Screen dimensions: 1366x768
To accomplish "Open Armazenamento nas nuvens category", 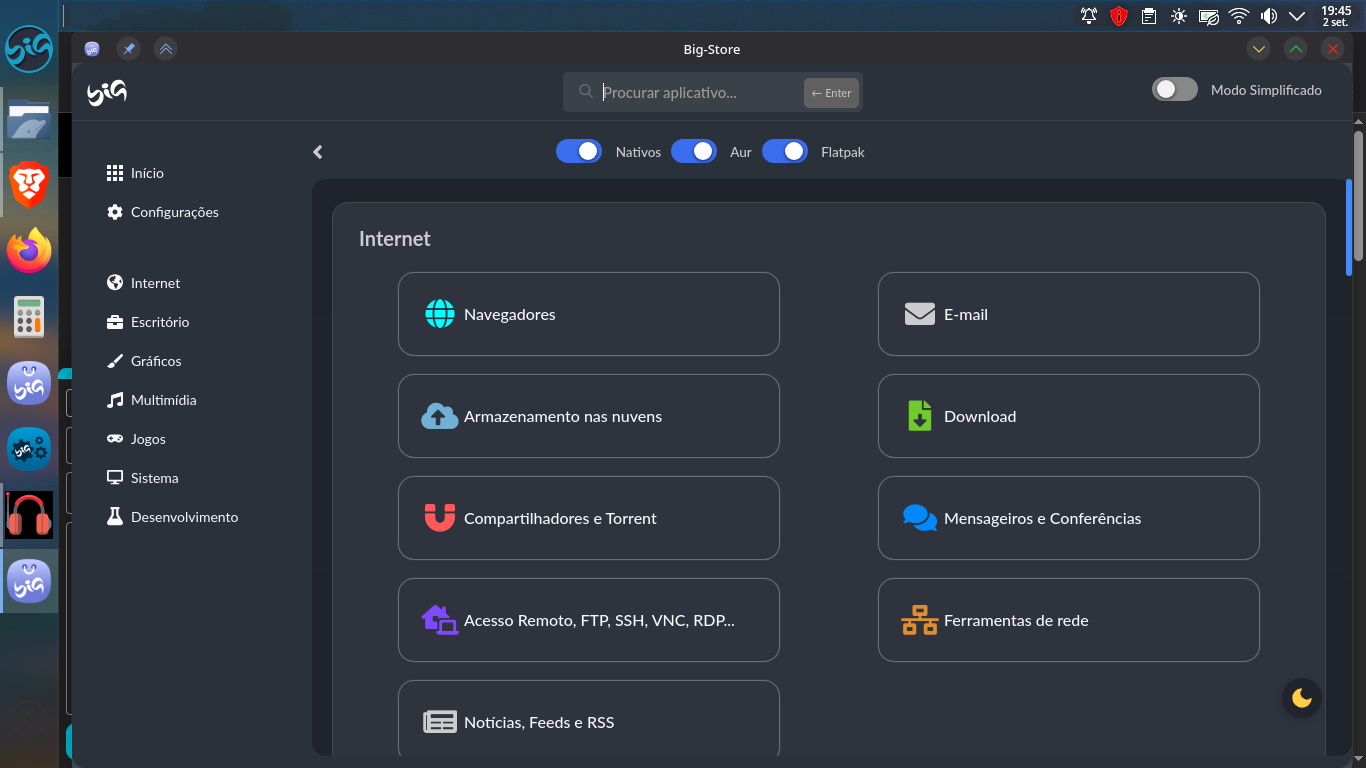I will [x=588, y=416].
